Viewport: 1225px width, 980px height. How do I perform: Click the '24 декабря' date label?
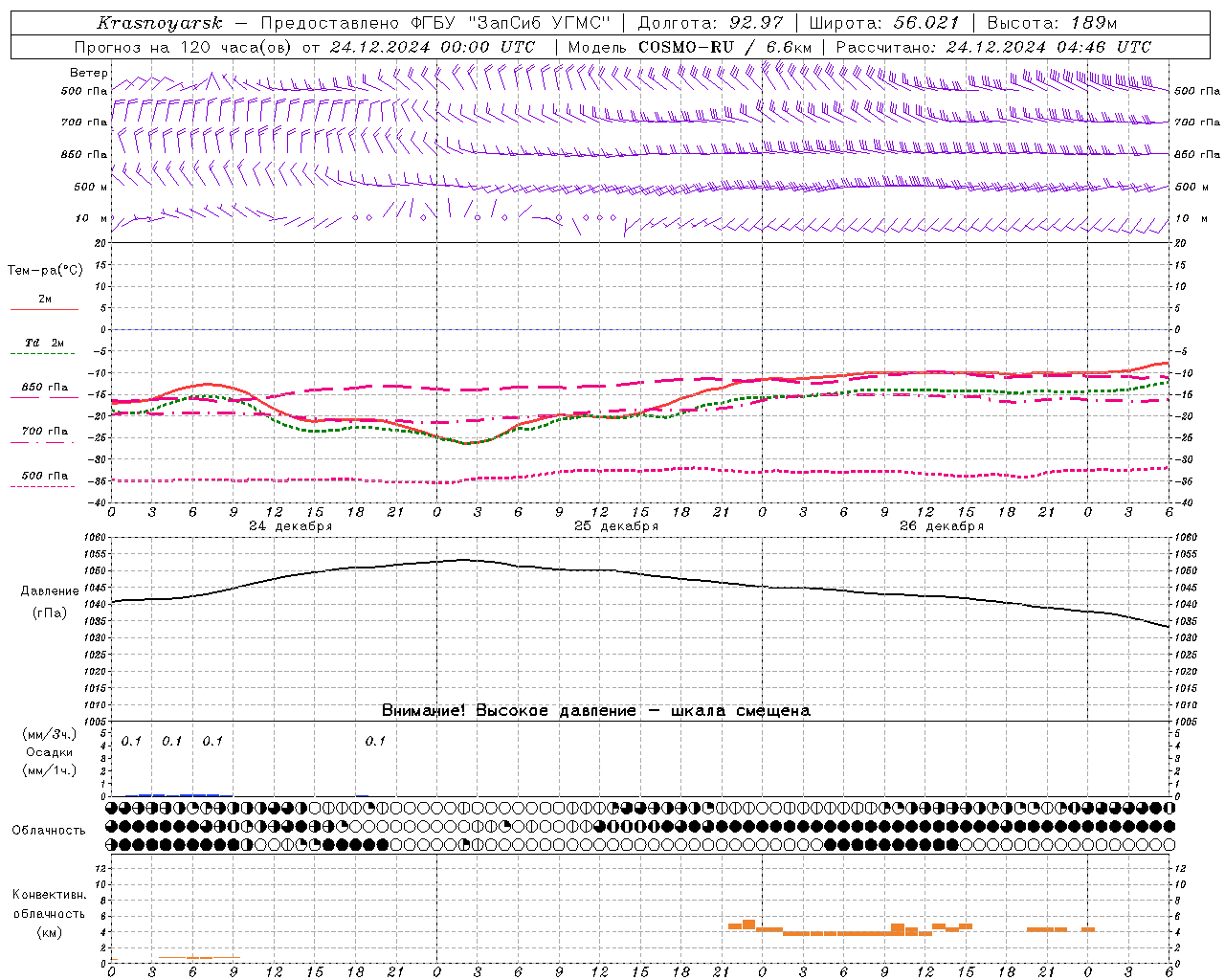click(x=290, y=526)
